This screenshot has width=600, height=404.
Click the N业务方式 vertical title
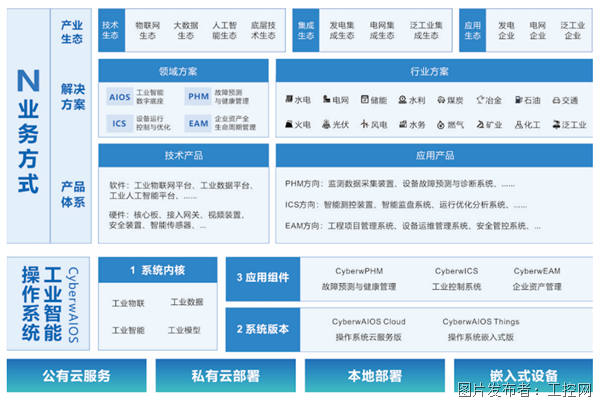click(28, 130)
